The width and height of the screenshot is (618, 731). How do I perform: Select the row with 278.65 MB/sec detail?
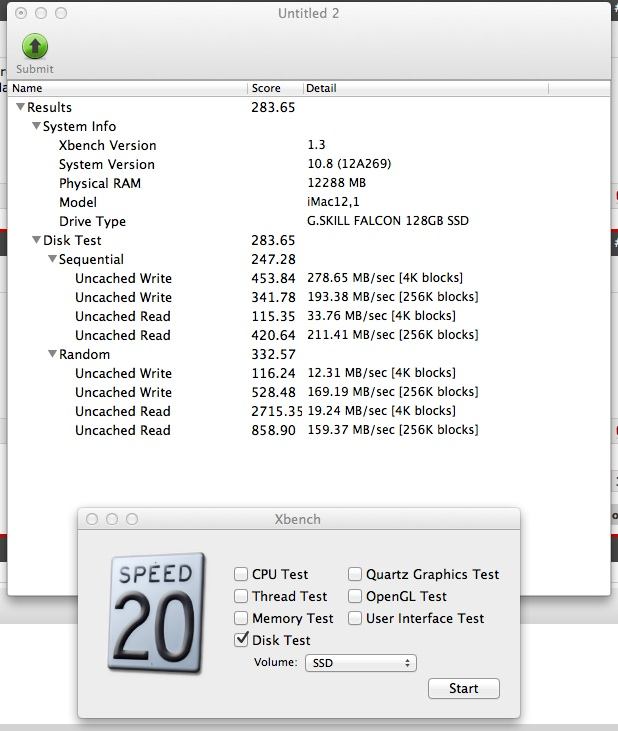point(309,278)
